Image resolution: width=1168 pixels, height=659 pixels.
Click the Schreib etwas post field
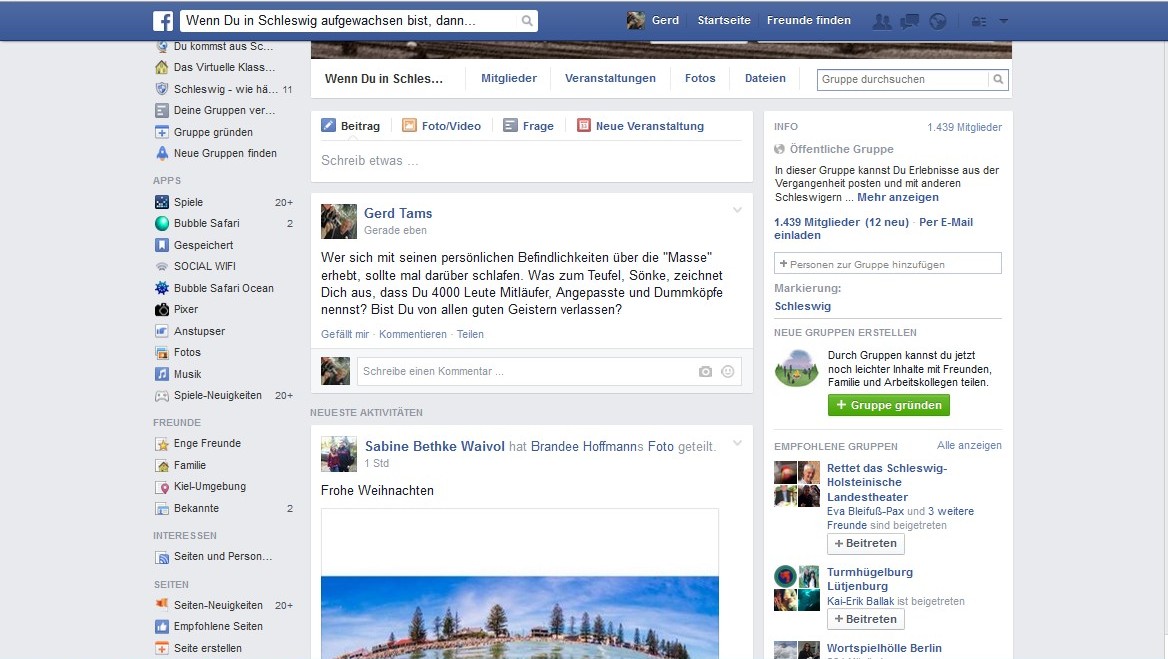531,161
